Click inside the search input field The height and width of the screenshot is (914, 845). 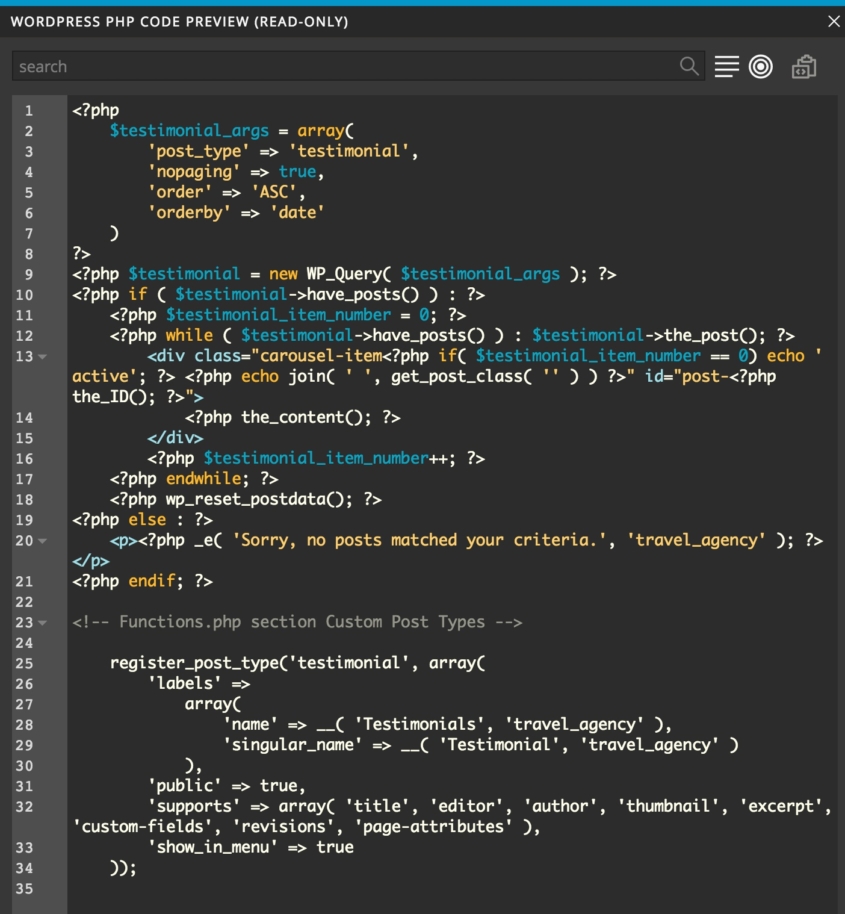[300, 65]
